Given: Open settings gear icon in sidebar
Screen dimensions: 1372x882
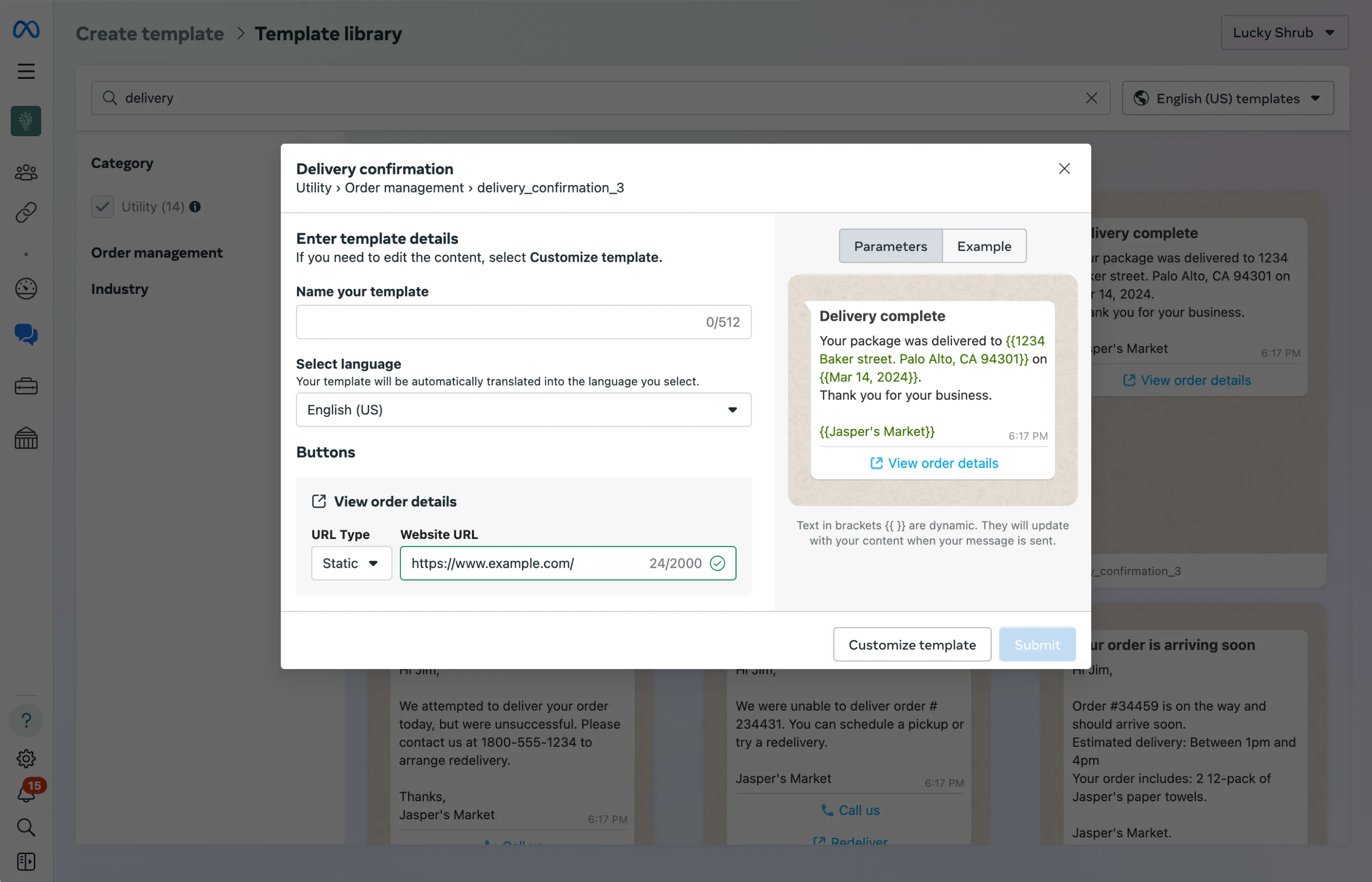Looking at the screenshot, I should tap(26, 759).
